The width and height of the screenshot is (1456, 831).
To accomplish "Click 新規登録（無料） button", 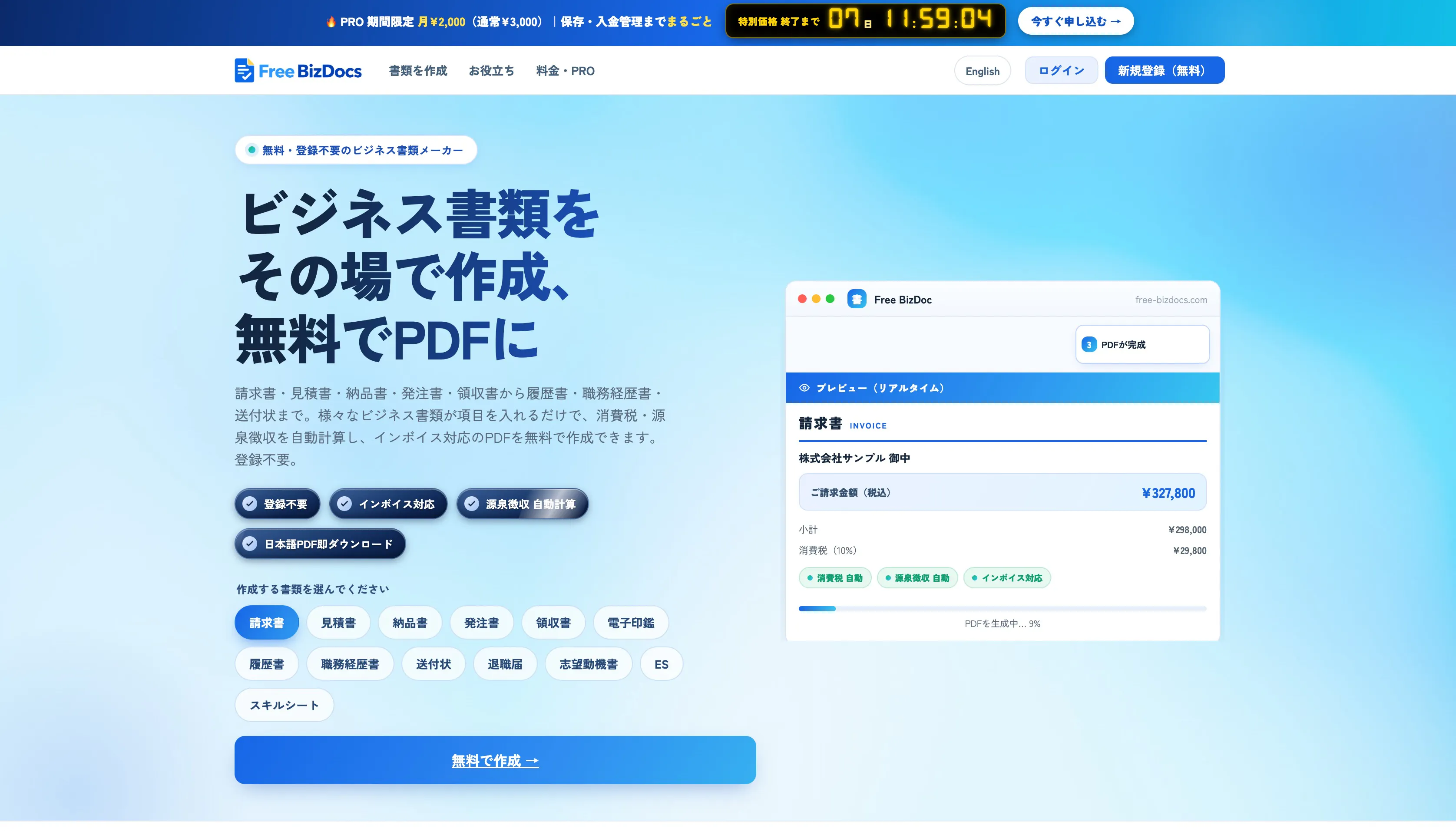I will coord(1164,70).
